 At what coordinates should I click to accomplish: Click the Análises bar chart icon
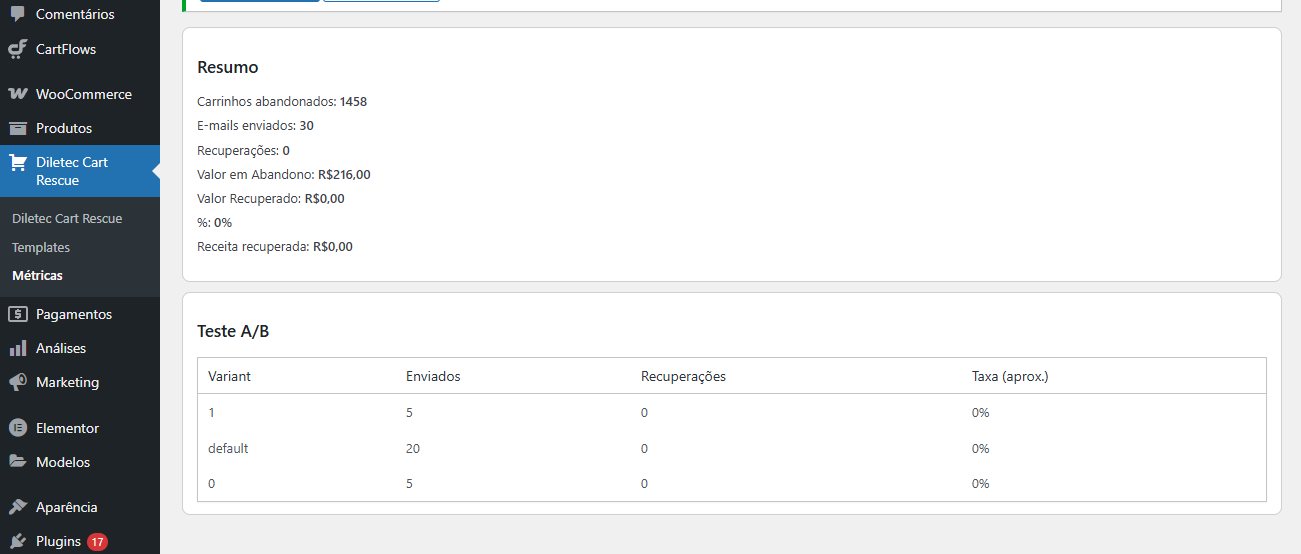(x=18, y=348)
